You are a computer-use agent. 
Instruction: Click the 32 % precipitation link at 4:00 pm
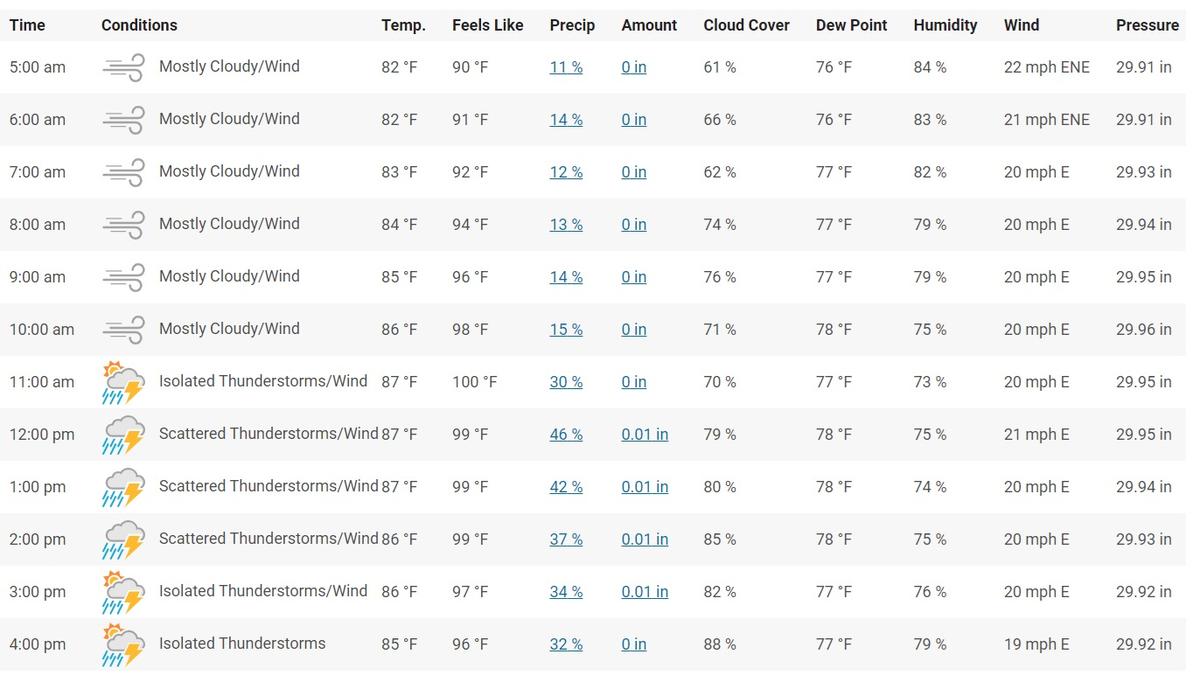(x=565, y=643)
